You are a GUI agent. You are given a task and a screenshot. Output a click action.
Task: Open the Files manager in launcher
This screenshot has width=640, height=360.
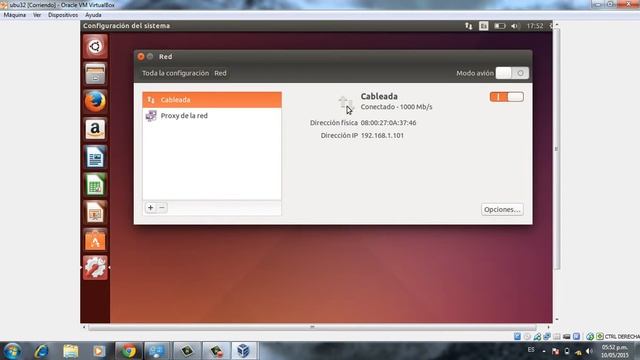[x=95, y=74]
